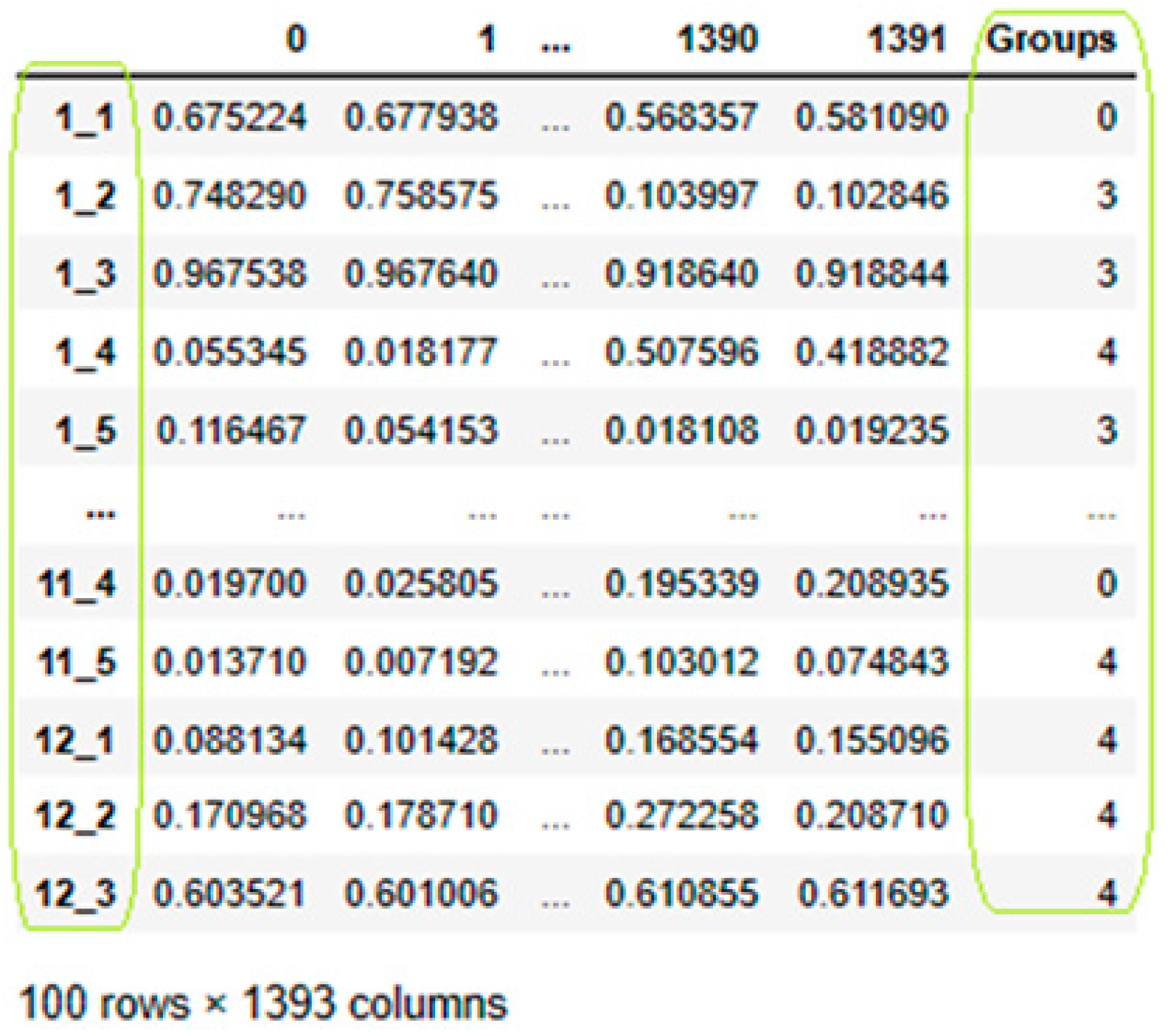
Task: Click cell value 0.418882
Action: pos(871,352)
